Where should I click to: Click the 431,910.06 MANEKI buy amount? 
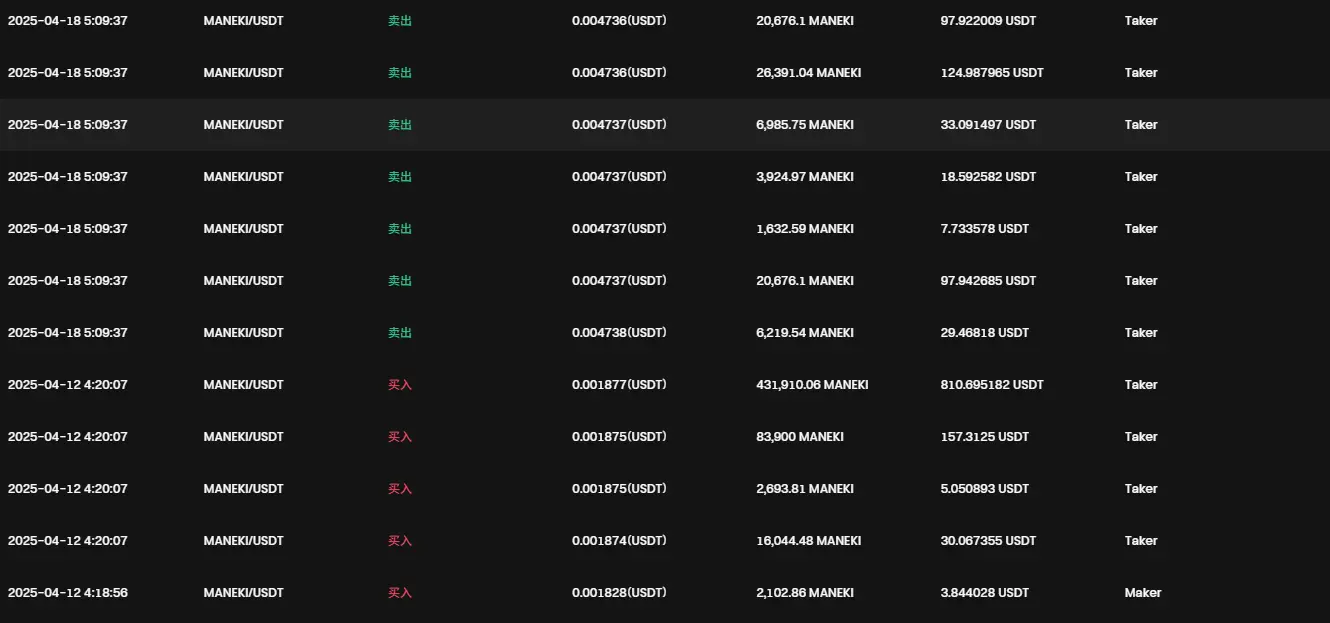point(812,385)
